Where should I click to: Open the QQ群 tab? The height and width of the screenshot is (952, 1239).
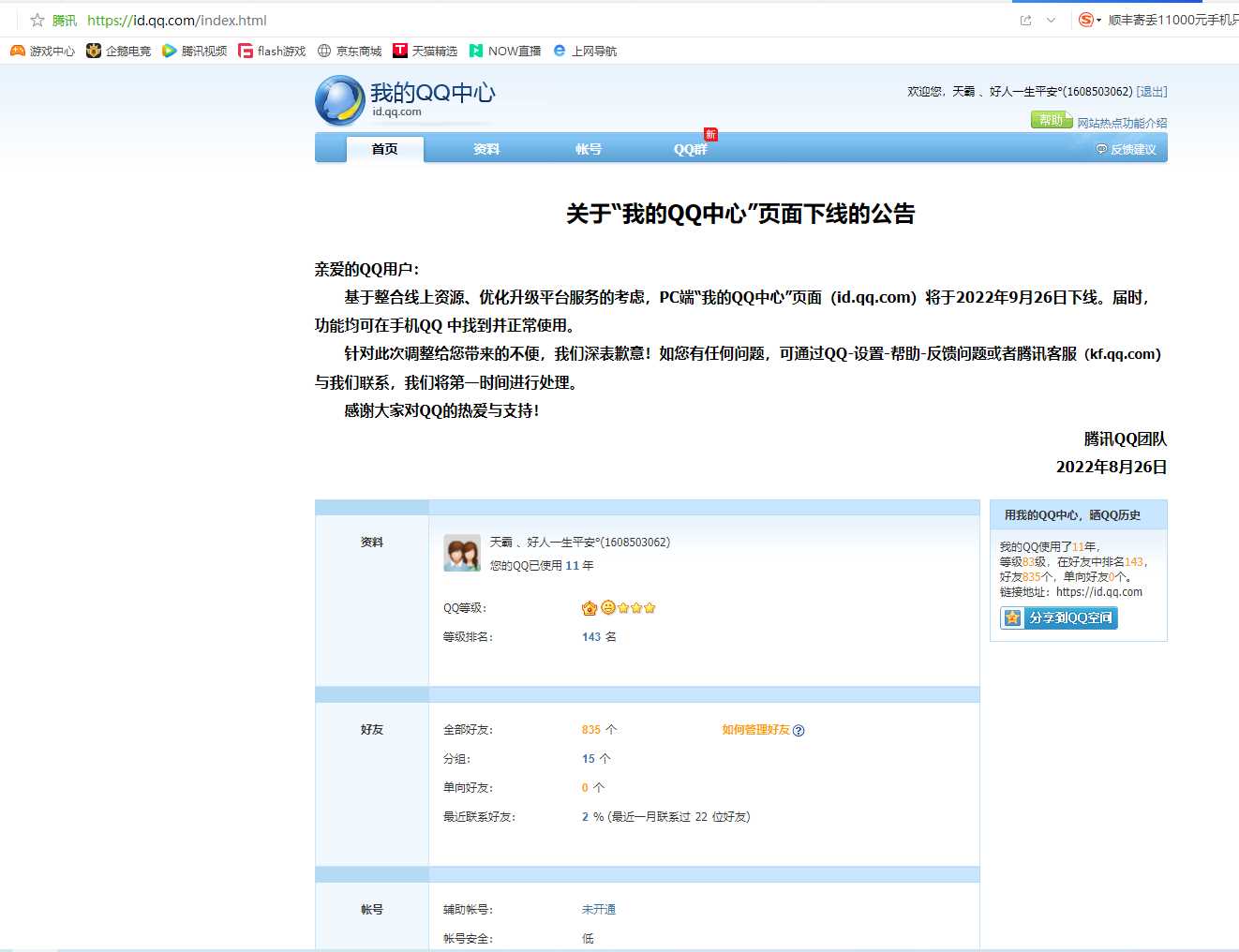691,149
